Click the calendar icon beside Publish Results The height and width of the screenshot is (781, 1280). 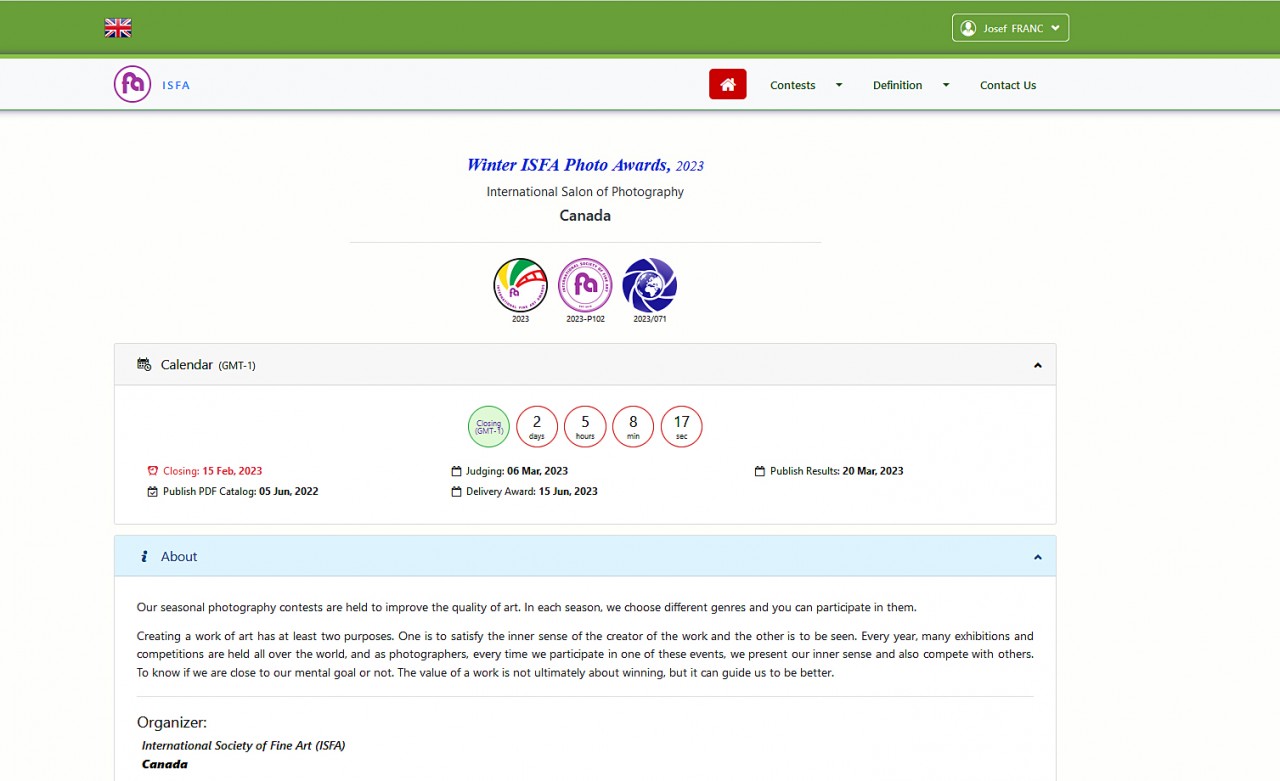click(x=760, y=471)
